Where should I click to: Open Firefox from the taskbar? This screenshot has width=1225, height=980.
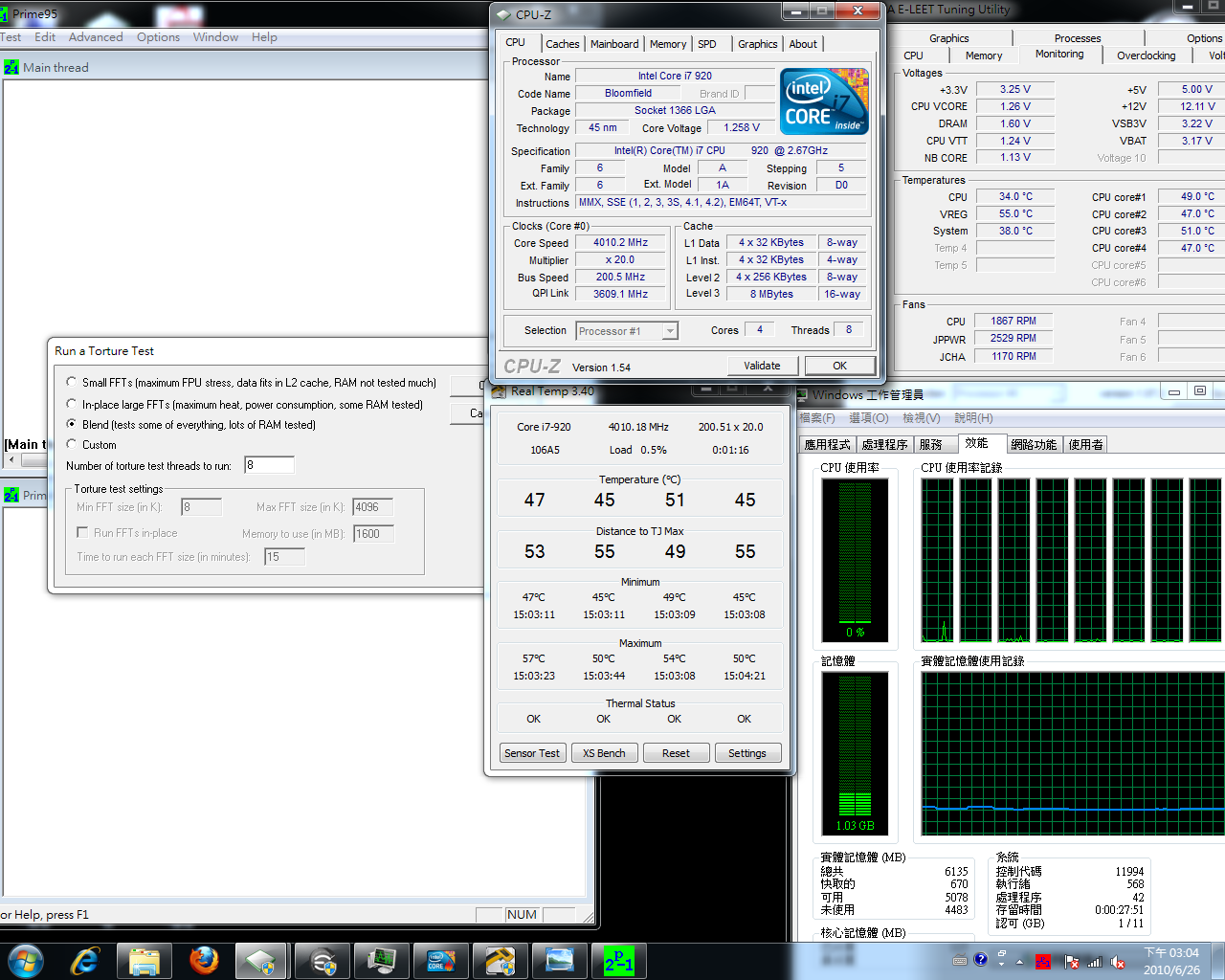tap(203, 960)
